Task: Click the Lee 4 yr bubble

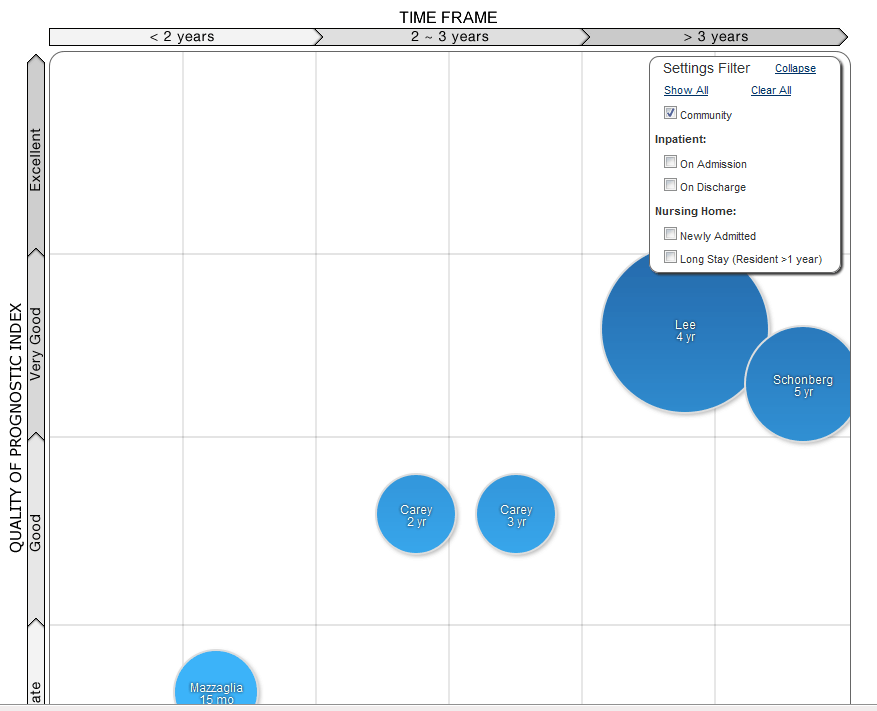Action: point(685,330)
